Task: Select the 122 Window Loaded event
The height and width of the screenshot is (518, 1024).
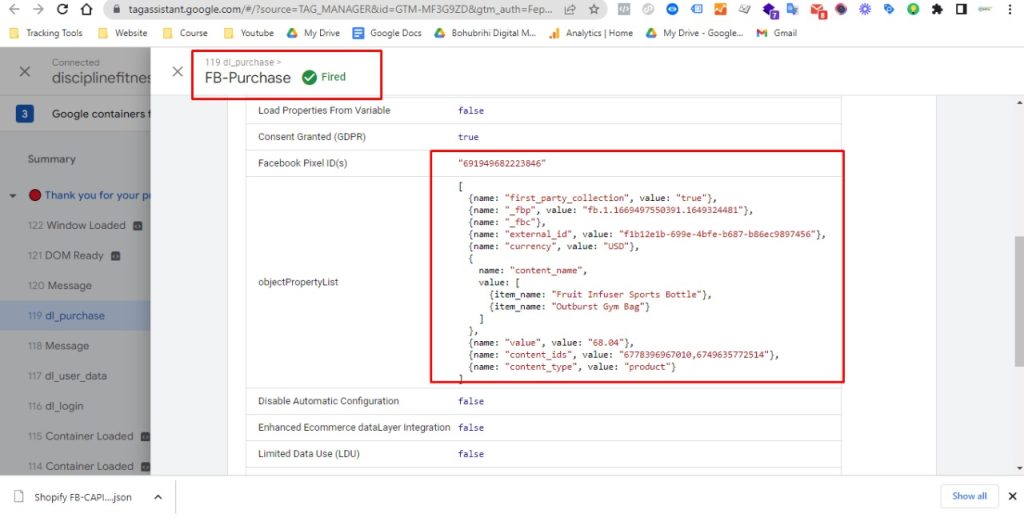Action: point(77,226)
